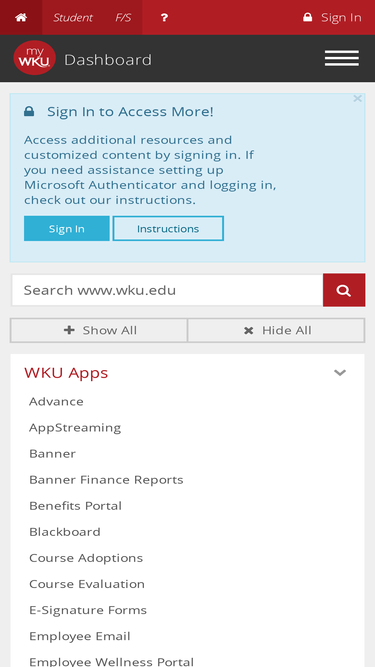
Task: Collapse the WKU Apps chevron
Action: [340, 373]
